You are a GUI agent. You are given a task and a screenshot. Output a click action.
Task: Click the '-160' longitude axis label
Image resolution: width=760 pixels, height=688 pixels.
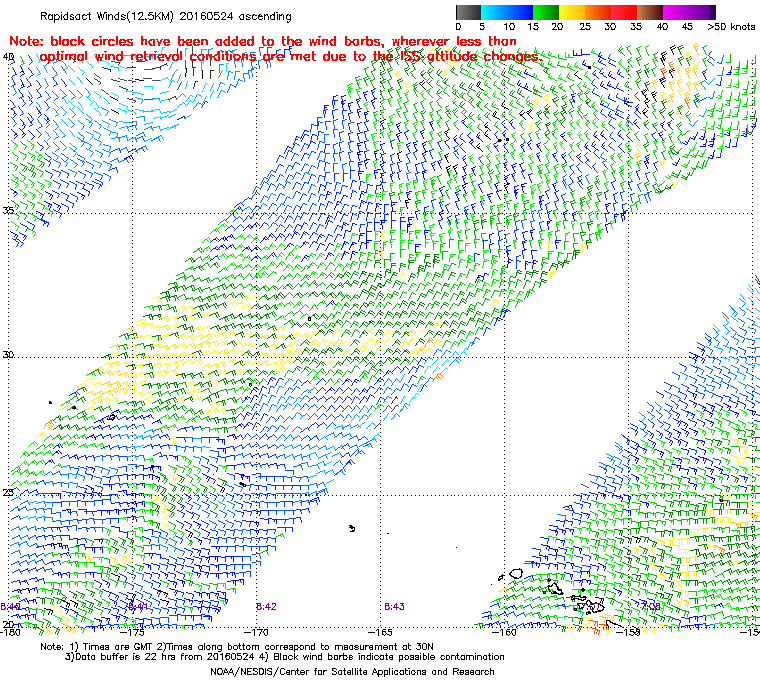tap(505, 632)
